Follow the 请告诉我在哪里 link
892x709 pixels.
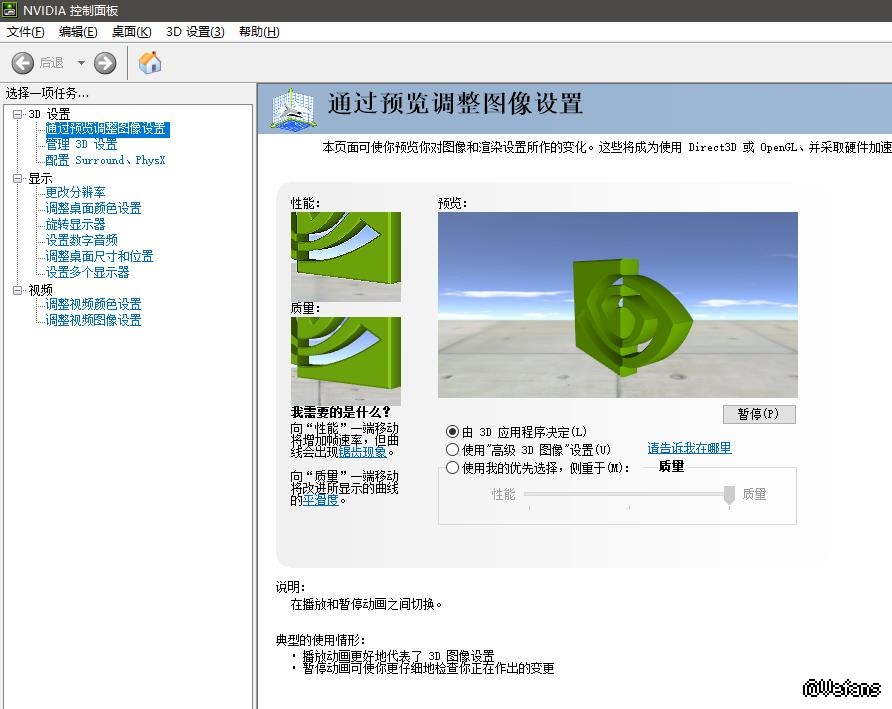(x=689, y=448)
